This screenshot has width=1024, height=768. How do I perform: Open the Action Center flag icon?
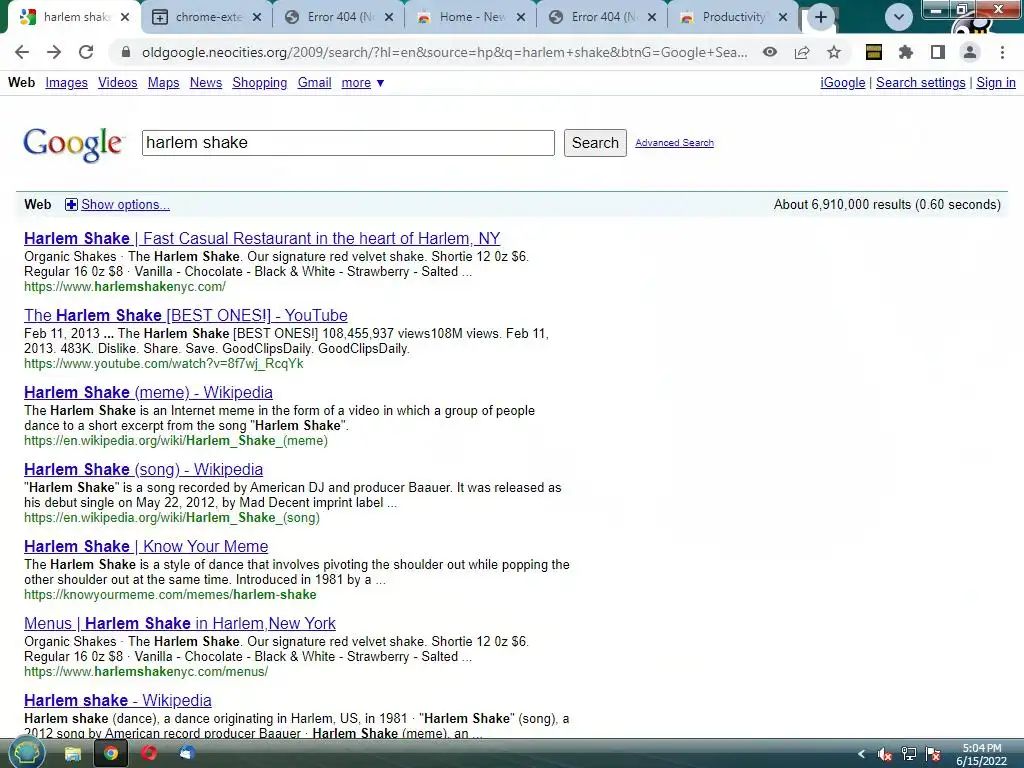coord(933,754)
